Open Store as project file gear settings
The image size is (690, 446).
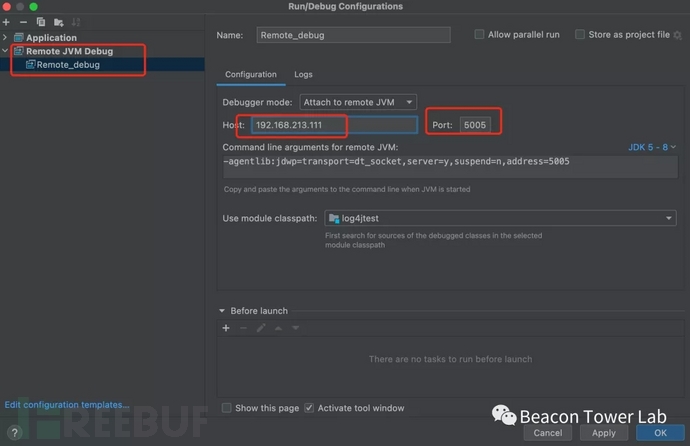678,35
